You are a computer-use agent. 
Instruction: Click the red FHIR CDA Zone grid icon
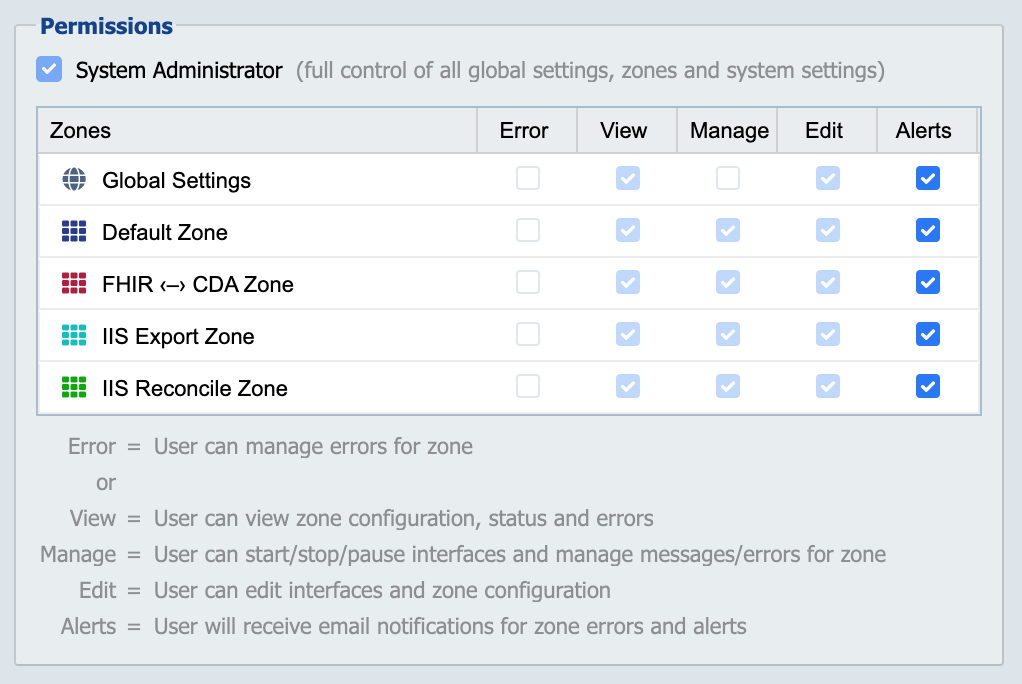tap(74, 283)
